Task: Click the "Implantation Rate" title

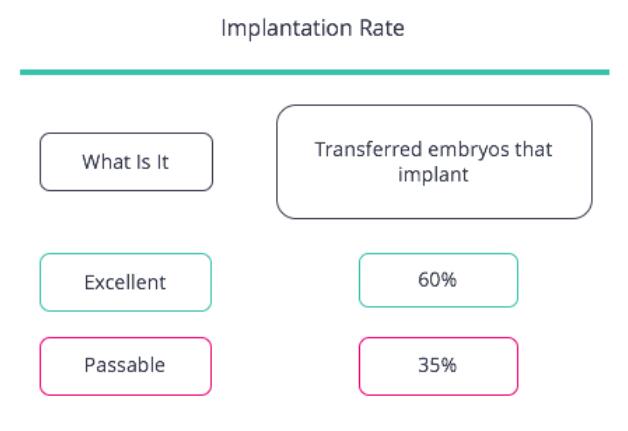Action: point(313,29)
